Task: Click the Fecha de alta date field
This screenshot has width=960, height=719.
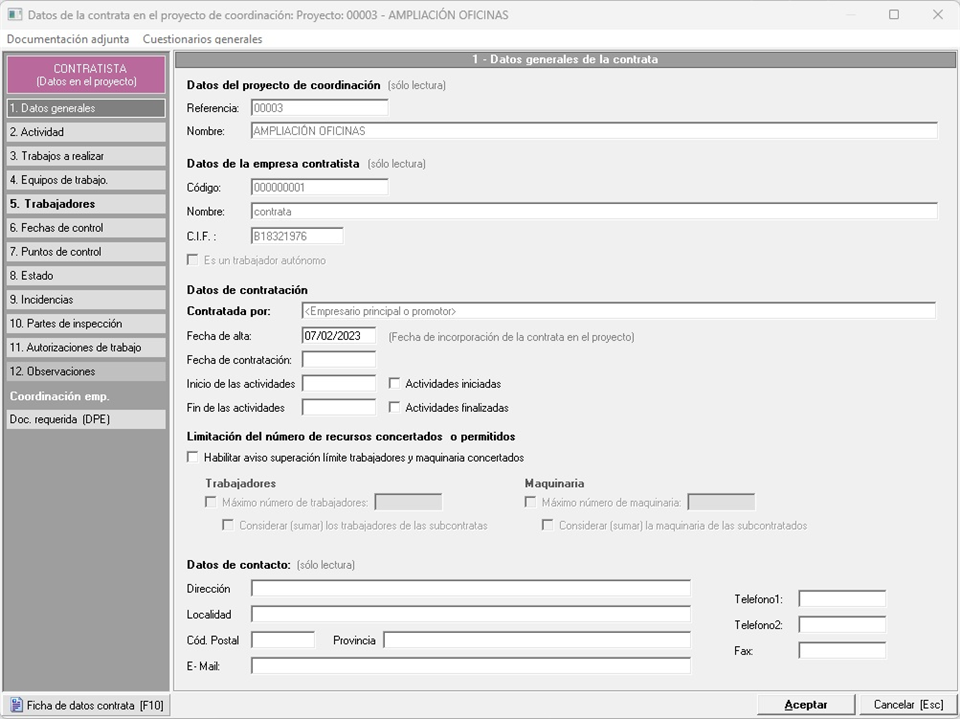Action: tap(338, 336)
